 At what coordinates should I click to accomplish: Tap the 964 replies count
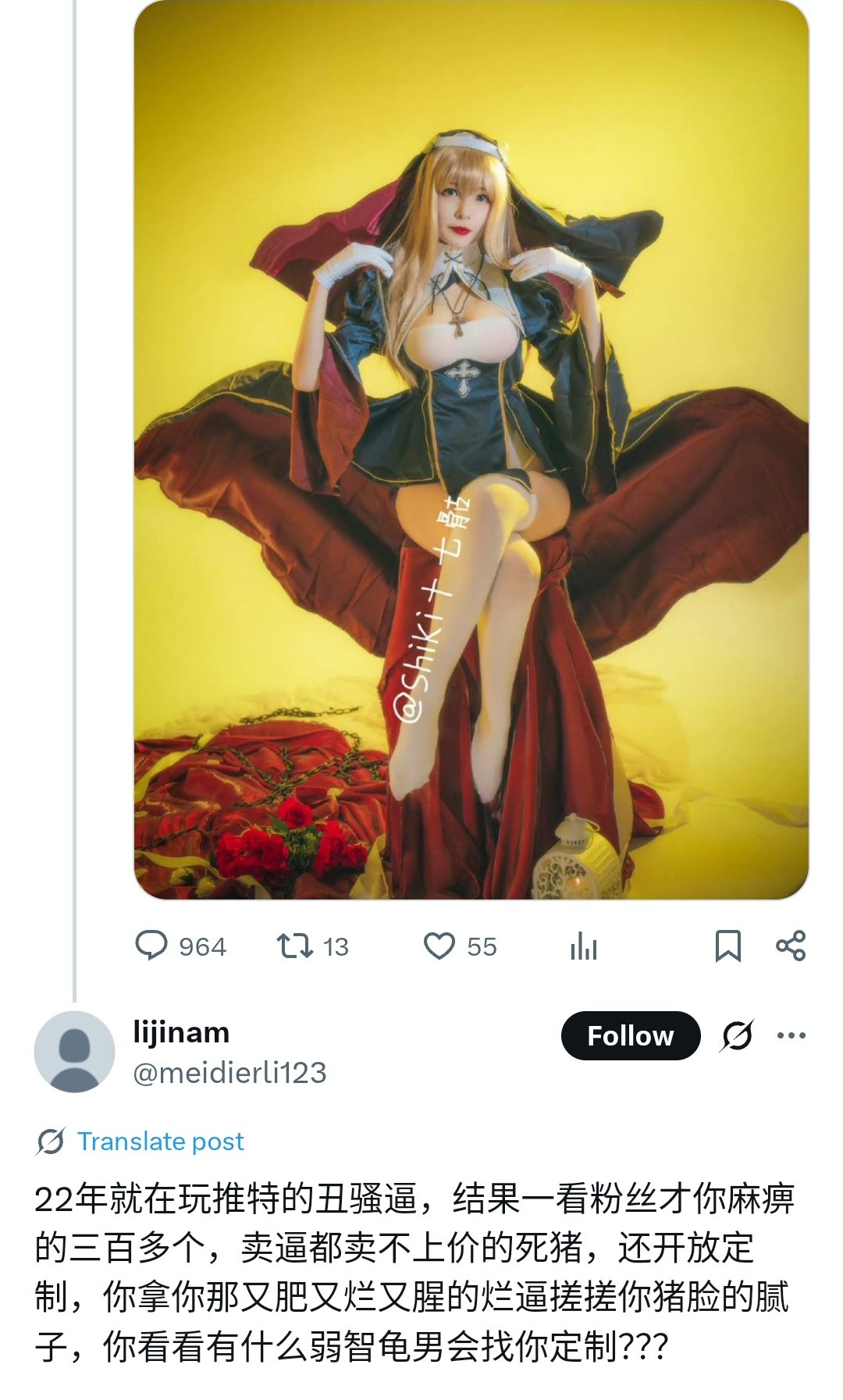coord(202,946)
